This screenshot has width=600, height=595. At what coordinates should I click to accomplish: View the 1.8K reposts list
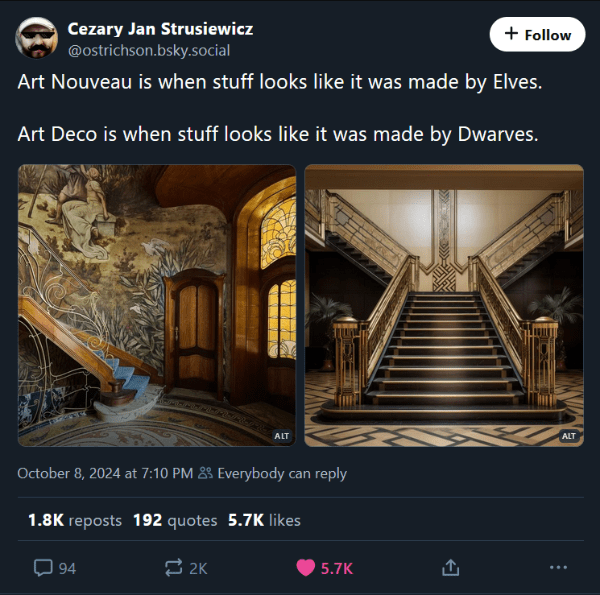(75, 520)
